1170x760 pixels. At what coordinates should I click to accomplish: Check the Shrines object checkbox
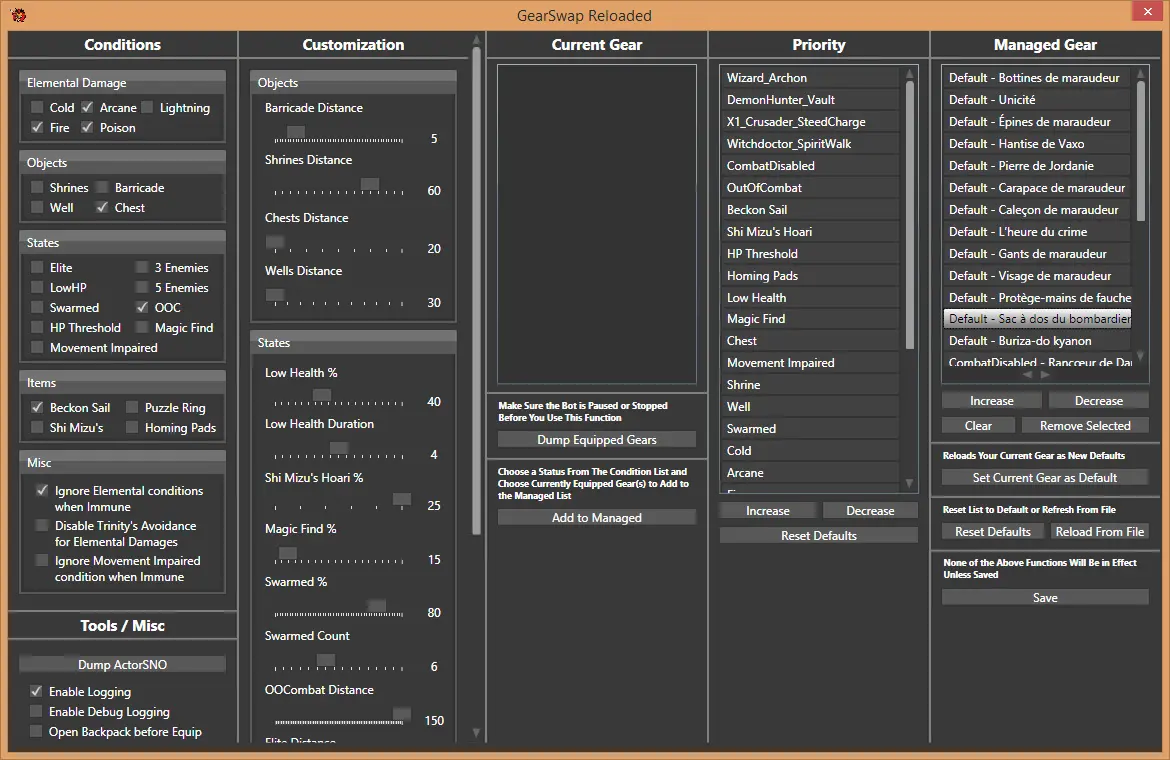[37, 188]
